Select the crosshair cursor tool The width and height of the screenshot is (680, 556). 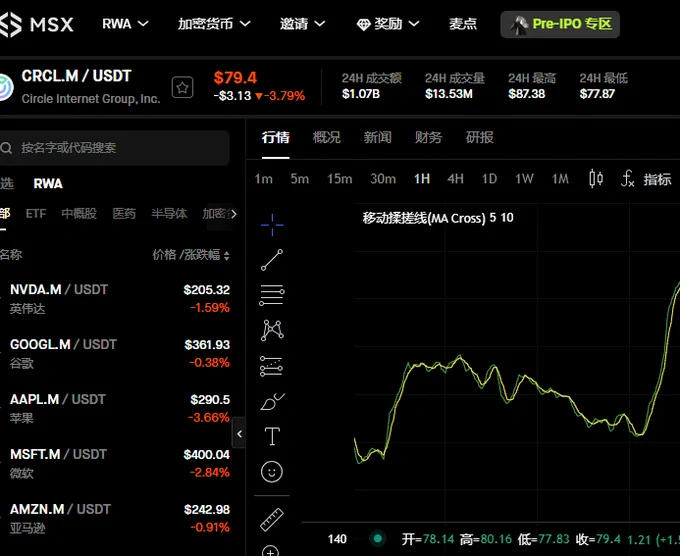click(x=272, y=225)
